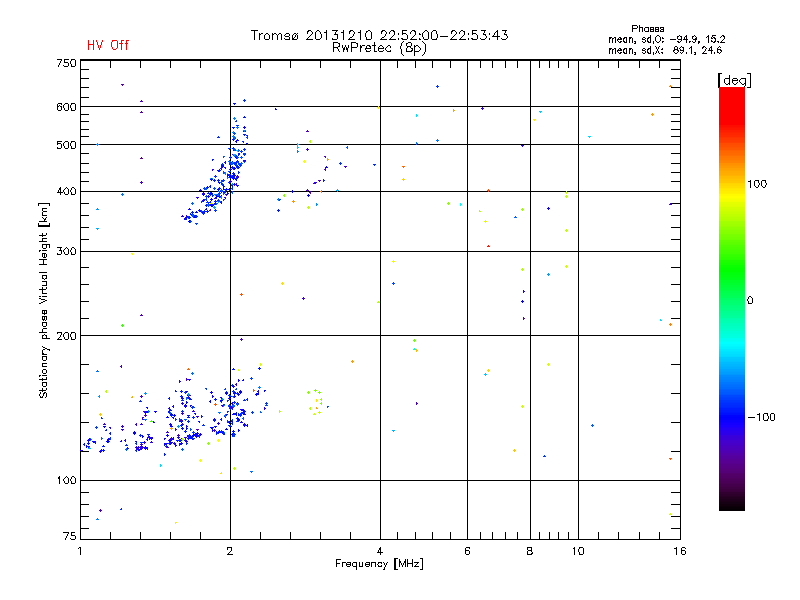Click the x-axis tick label "6"

tap(467, 551)
